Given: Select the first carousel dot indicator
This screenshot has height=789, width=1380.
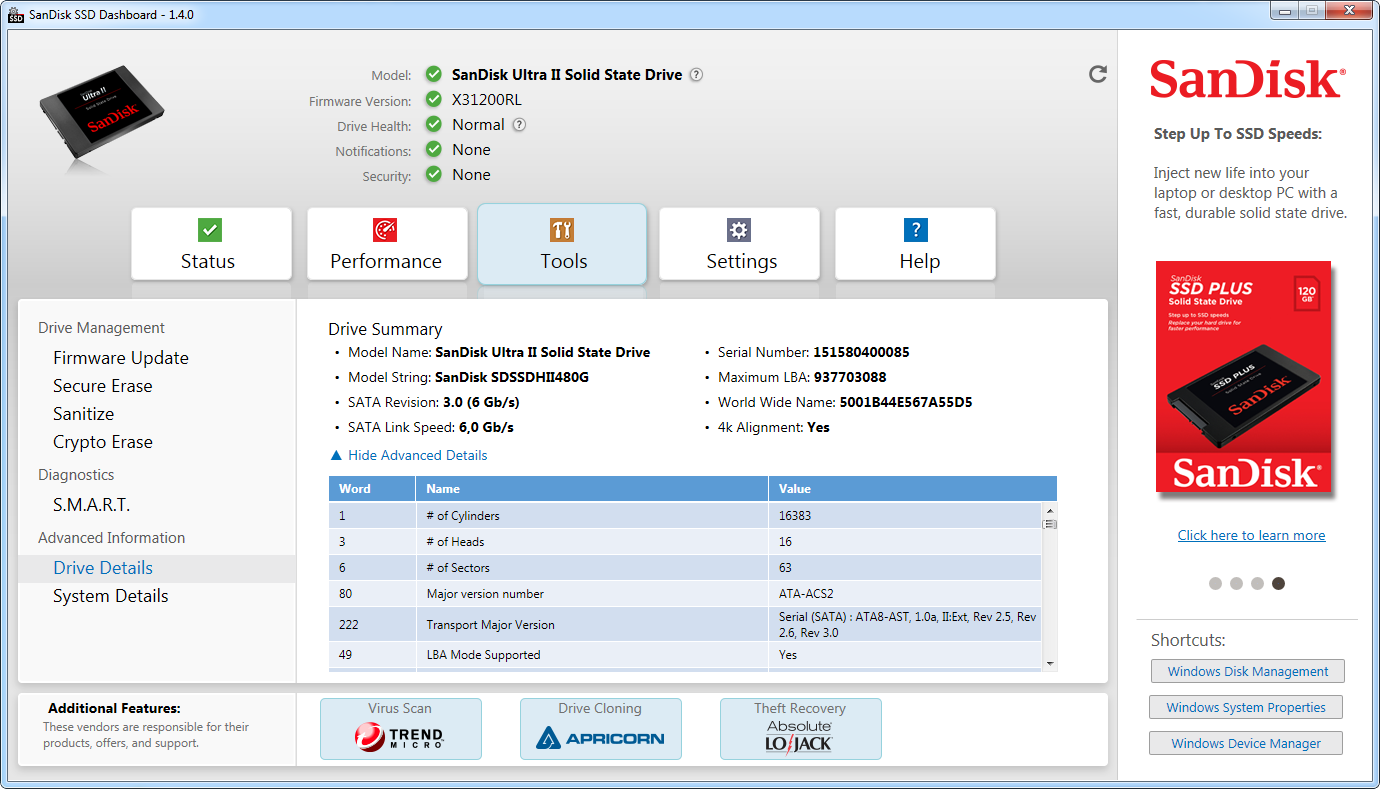Looking at the screenshot, I should tap(1215, 583).
